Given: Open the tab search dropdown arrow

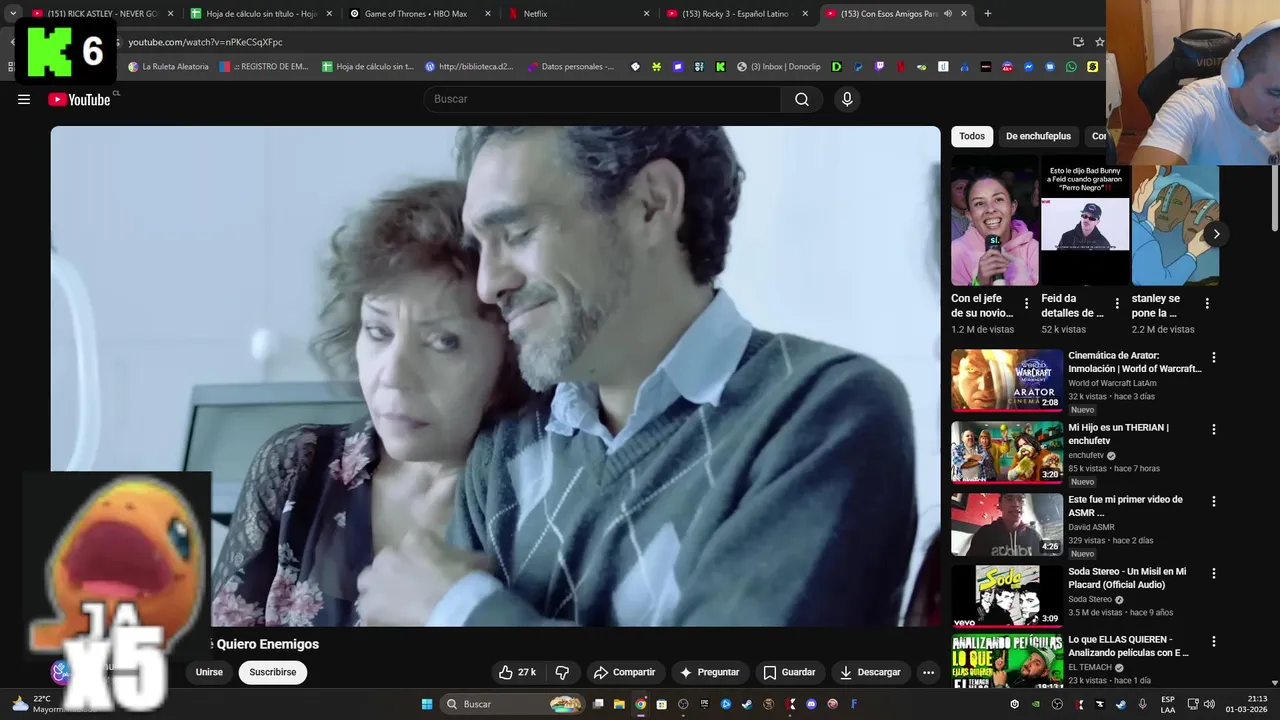Looking at the screenshot, I should pos(13,14).
